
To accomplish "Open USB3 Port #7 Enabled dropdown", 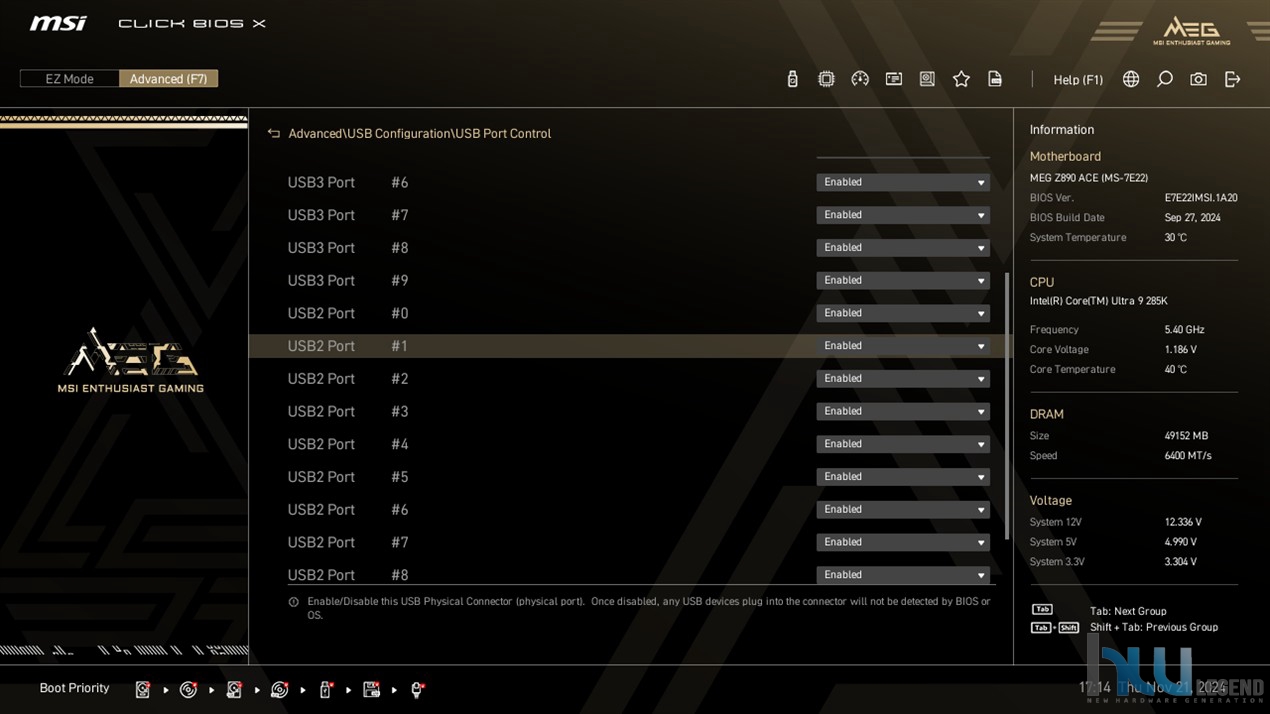I will (903, 215).
